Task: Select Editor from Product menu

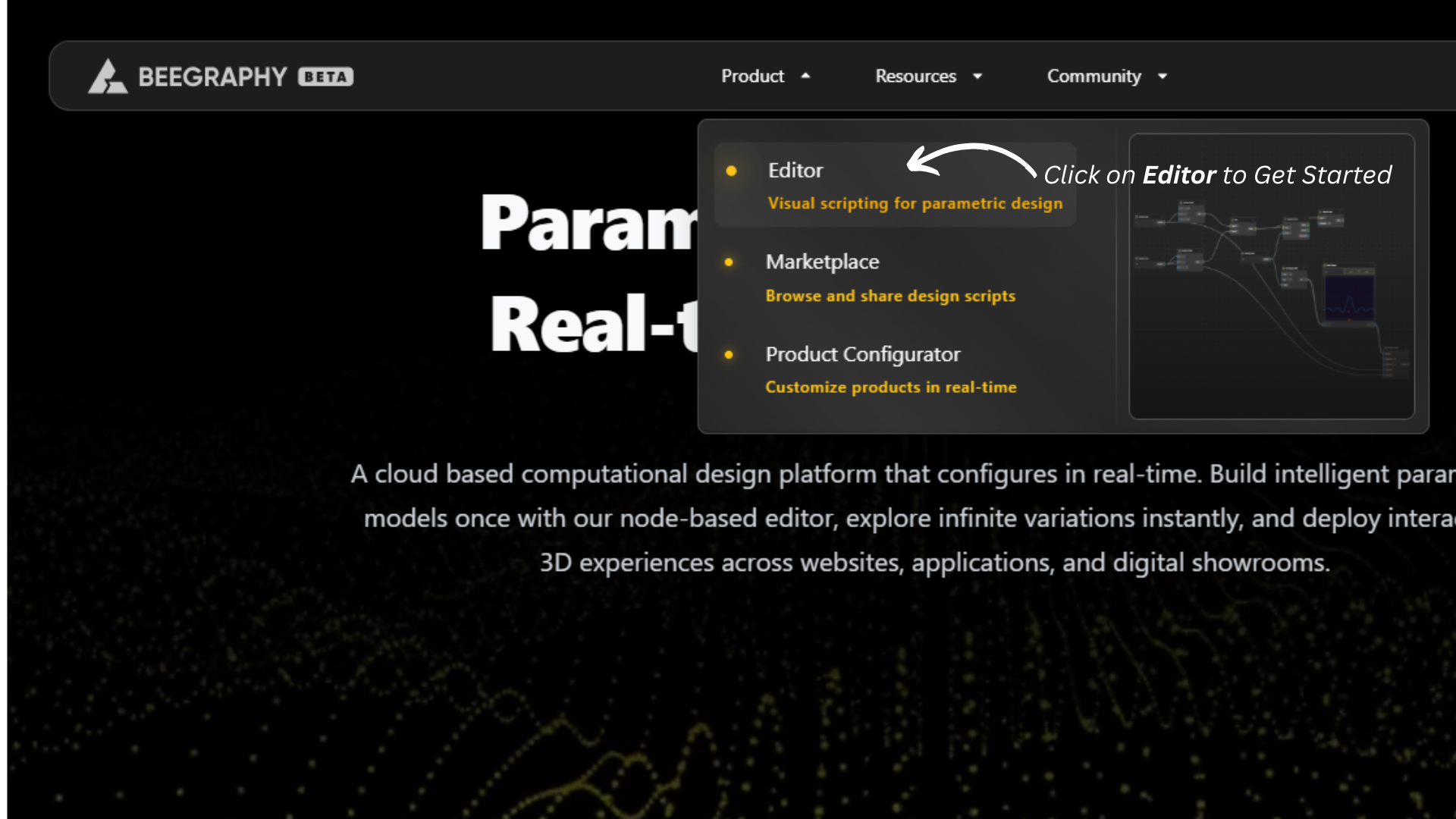Action: coord(795,171)
